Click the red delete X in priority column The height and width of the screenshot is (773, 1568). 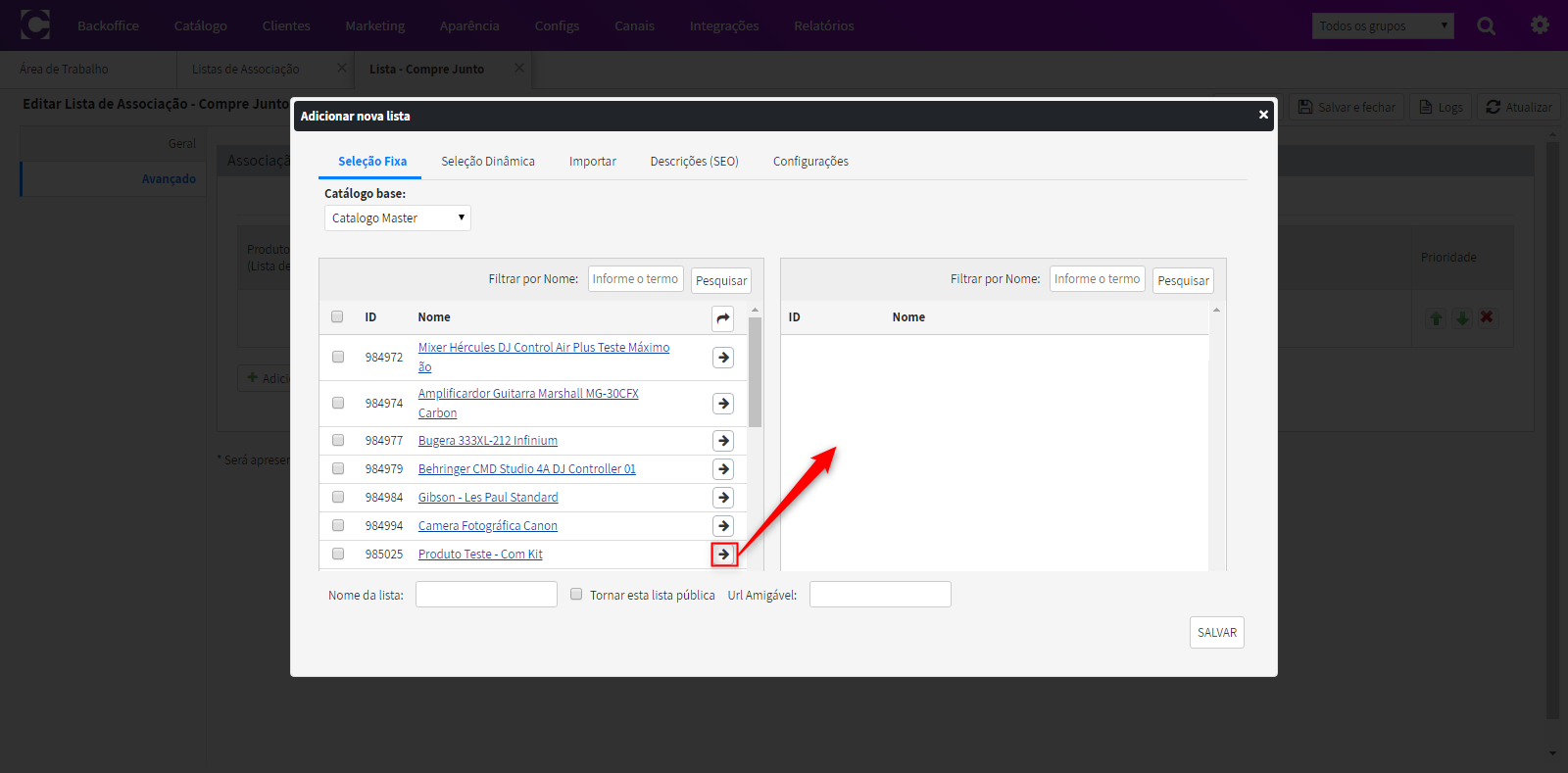(1487, 317)
